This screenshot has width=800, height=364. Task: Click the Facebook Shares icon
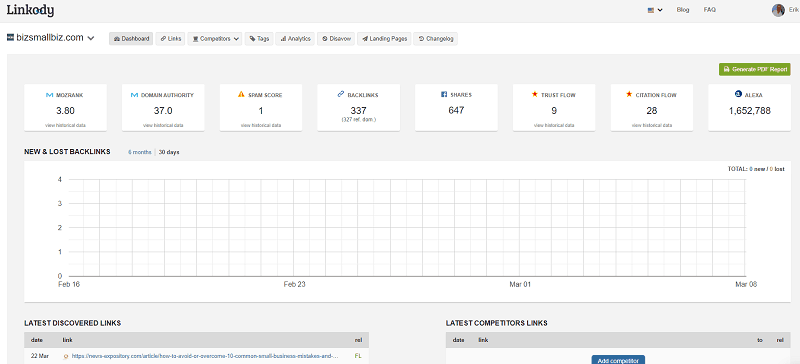[x=443, y=94]
